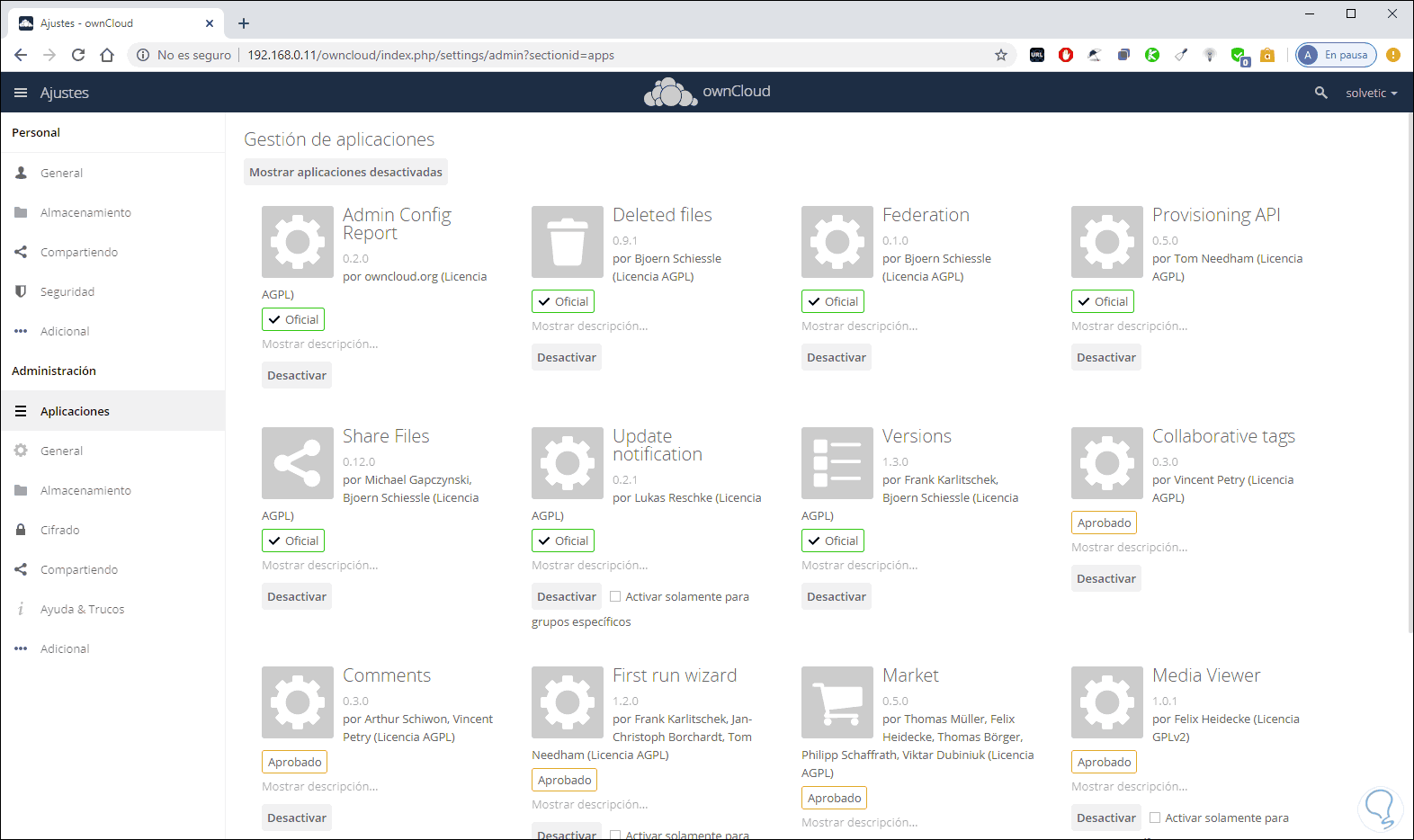Click the red Opera extension icon
The image size is (1414, 840).
(x=1066, y=55)
